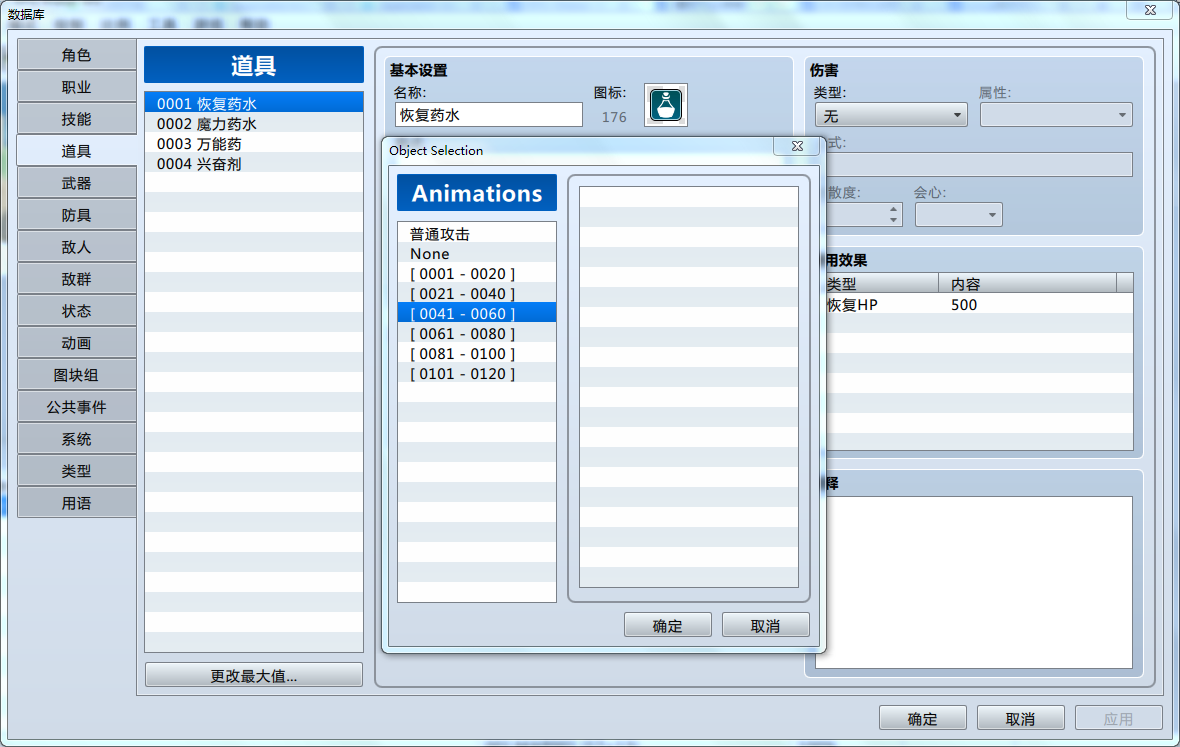Image resolution: width=1180 pixels, height=747 pixels.
Task: Switch to the 图块组 tab
Action: (77, 375)
